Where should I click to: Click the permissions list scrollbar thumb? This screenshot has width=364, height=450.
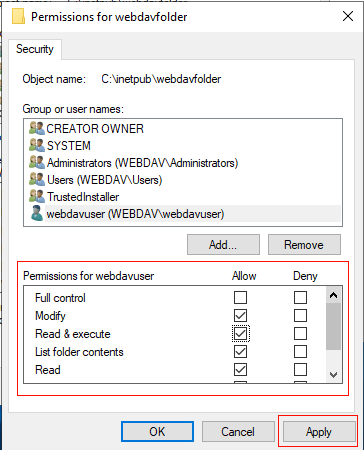coord(333,326)
